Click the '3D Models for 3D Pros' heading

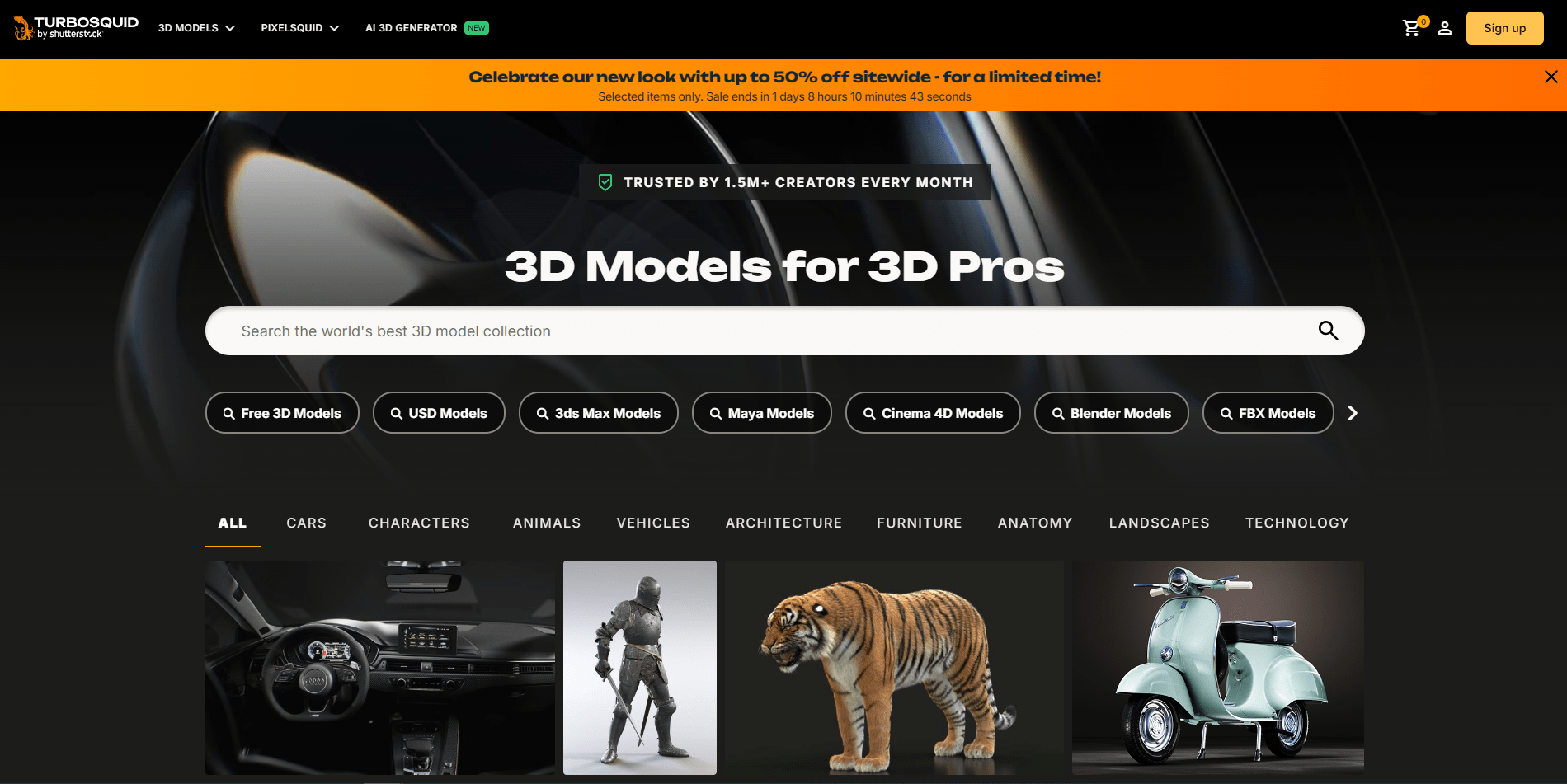pyautogui.click(x=784, y=267)
